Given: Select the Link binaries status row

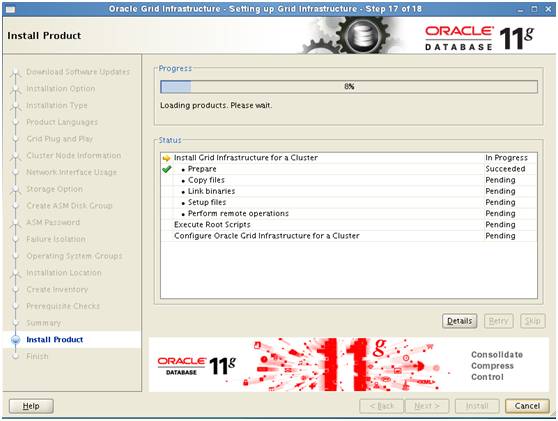Looking at the screenshot, I should click(349, 191).
